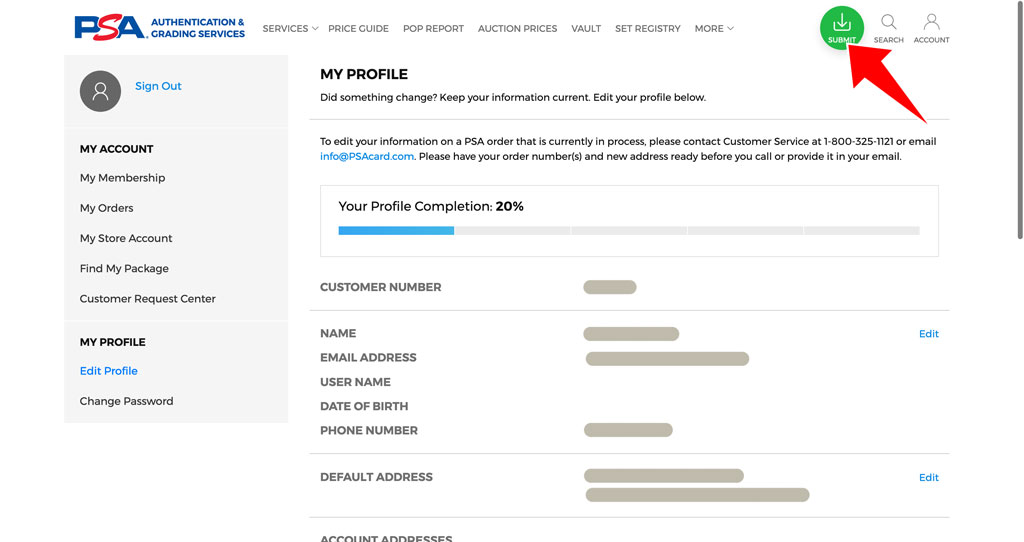1024x542 pixels.
Task: Click the gray user avatar icon
Action: (x=101, y=91)
